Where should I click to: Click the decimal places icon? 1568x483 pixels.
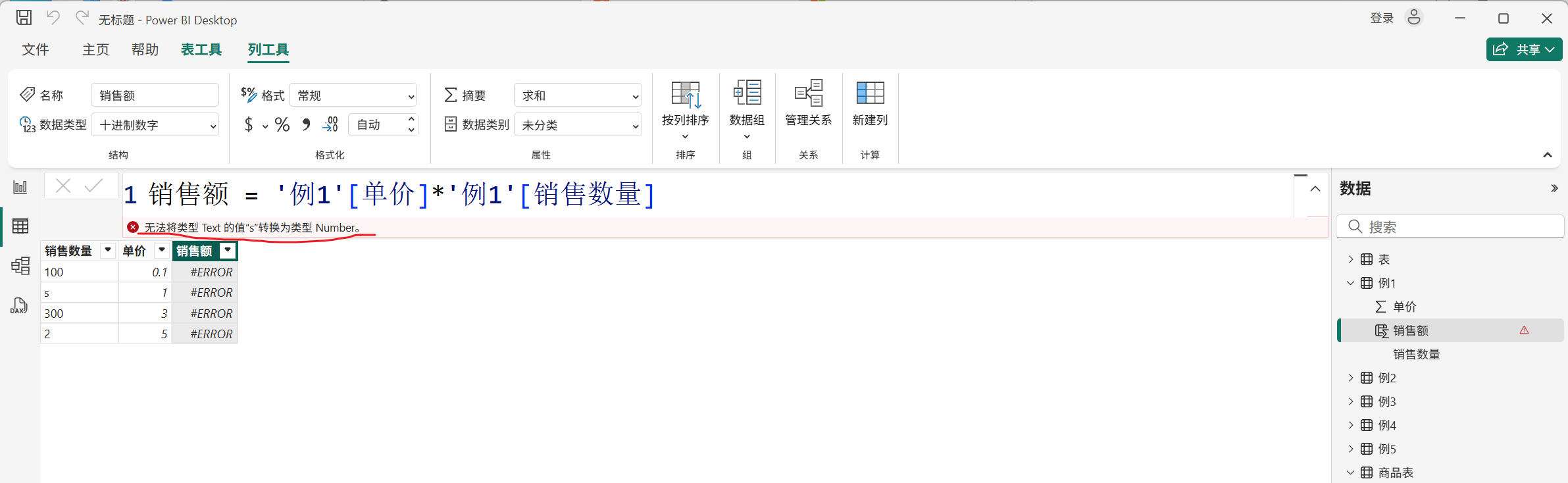coord(330,124)
